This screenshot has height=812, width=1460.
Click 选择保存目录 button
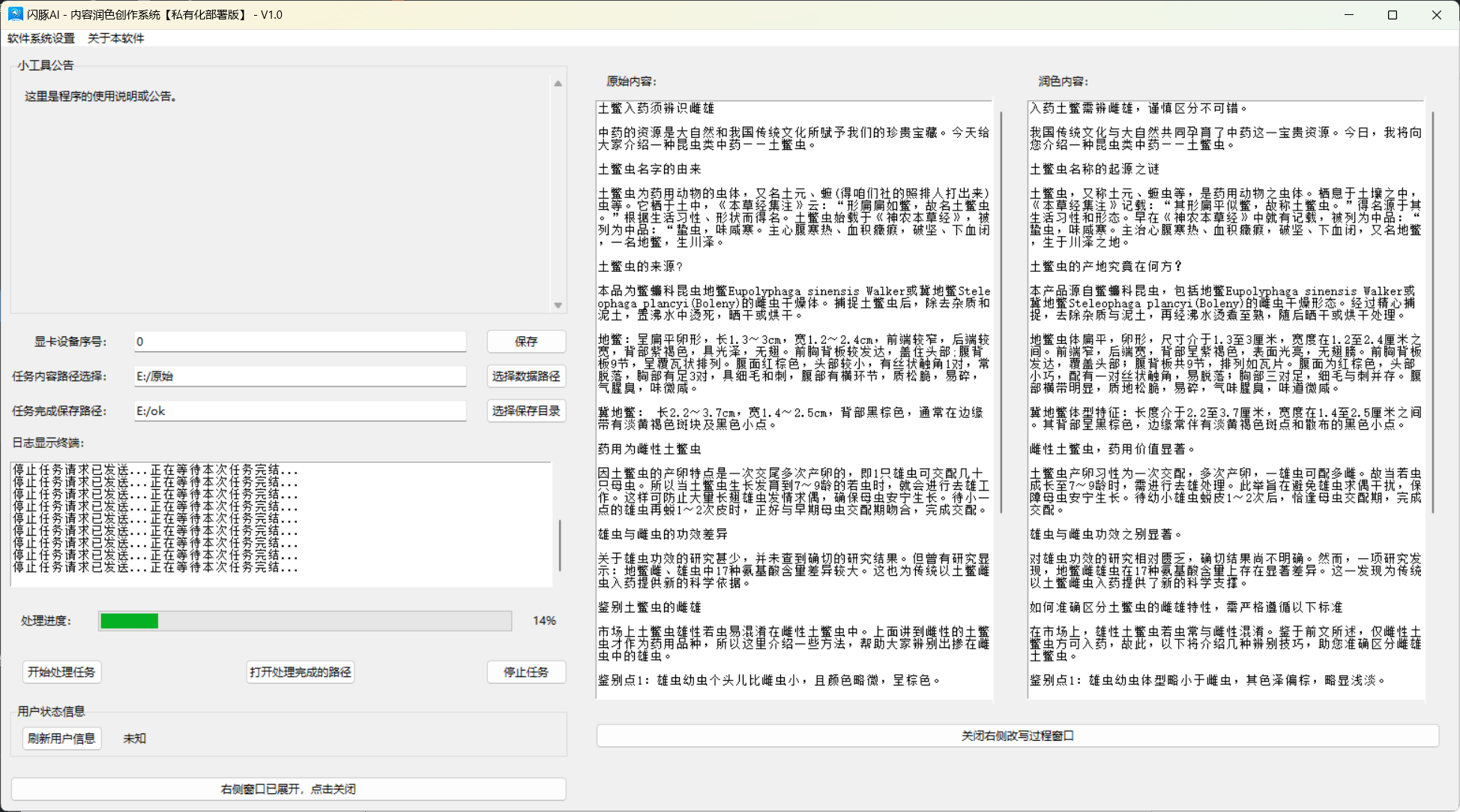(x=526, y=410)
